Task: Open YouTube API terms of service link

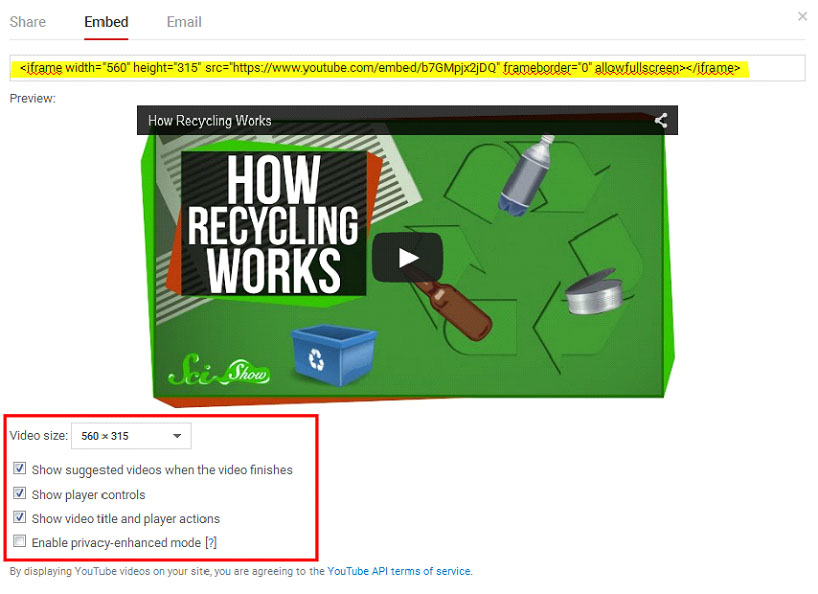Action: tap(400, 571)
